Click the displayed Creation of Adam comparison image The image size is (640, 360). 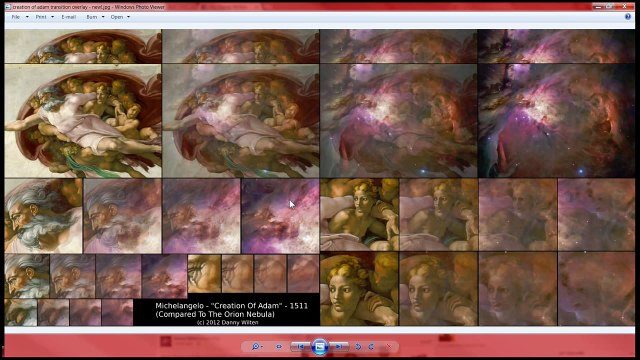pos(320,177)
